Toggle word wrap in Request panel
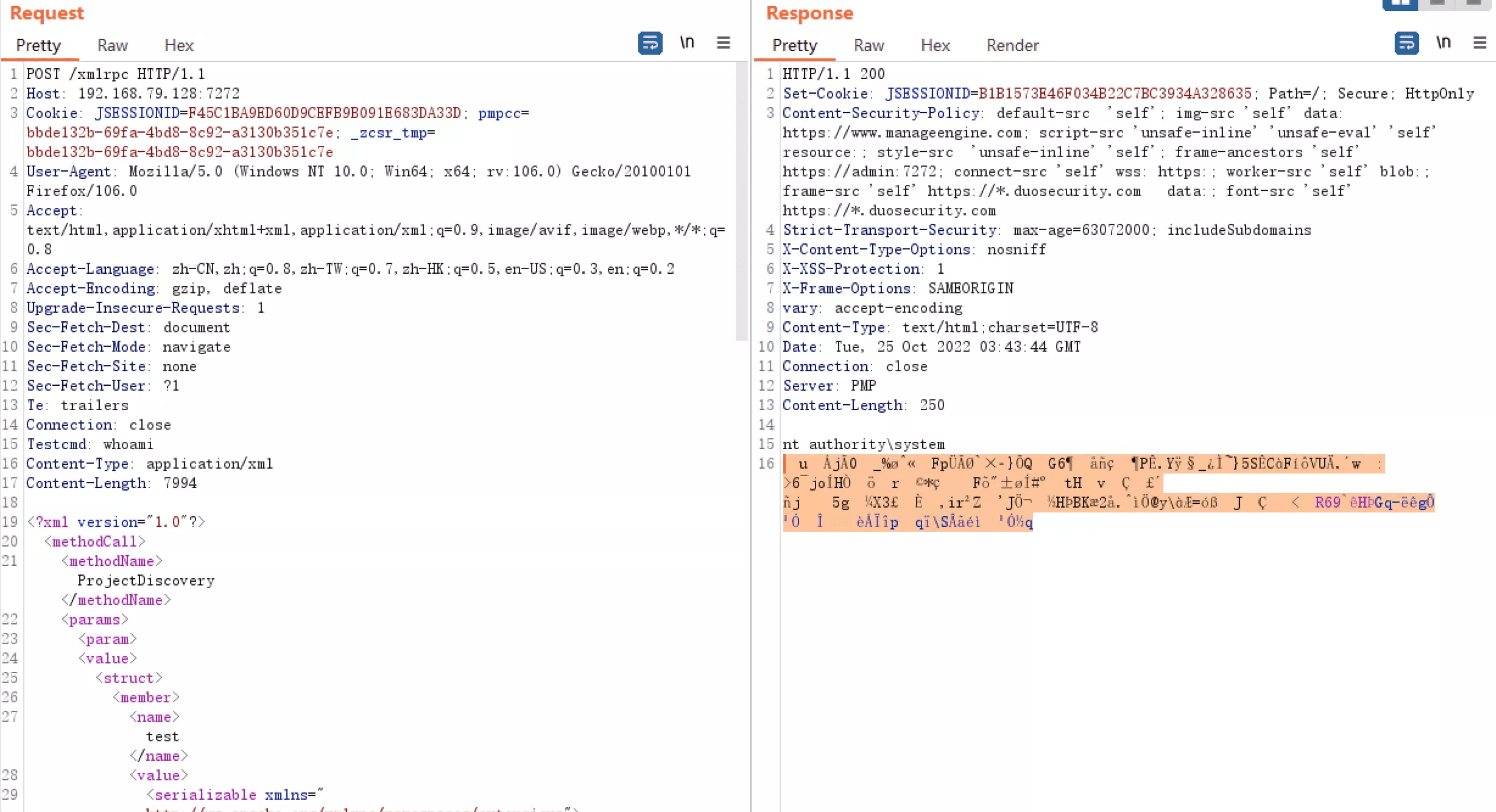The width and height of the screenshot is (1496, 812). pyautogui.click(x=650, y=43)
